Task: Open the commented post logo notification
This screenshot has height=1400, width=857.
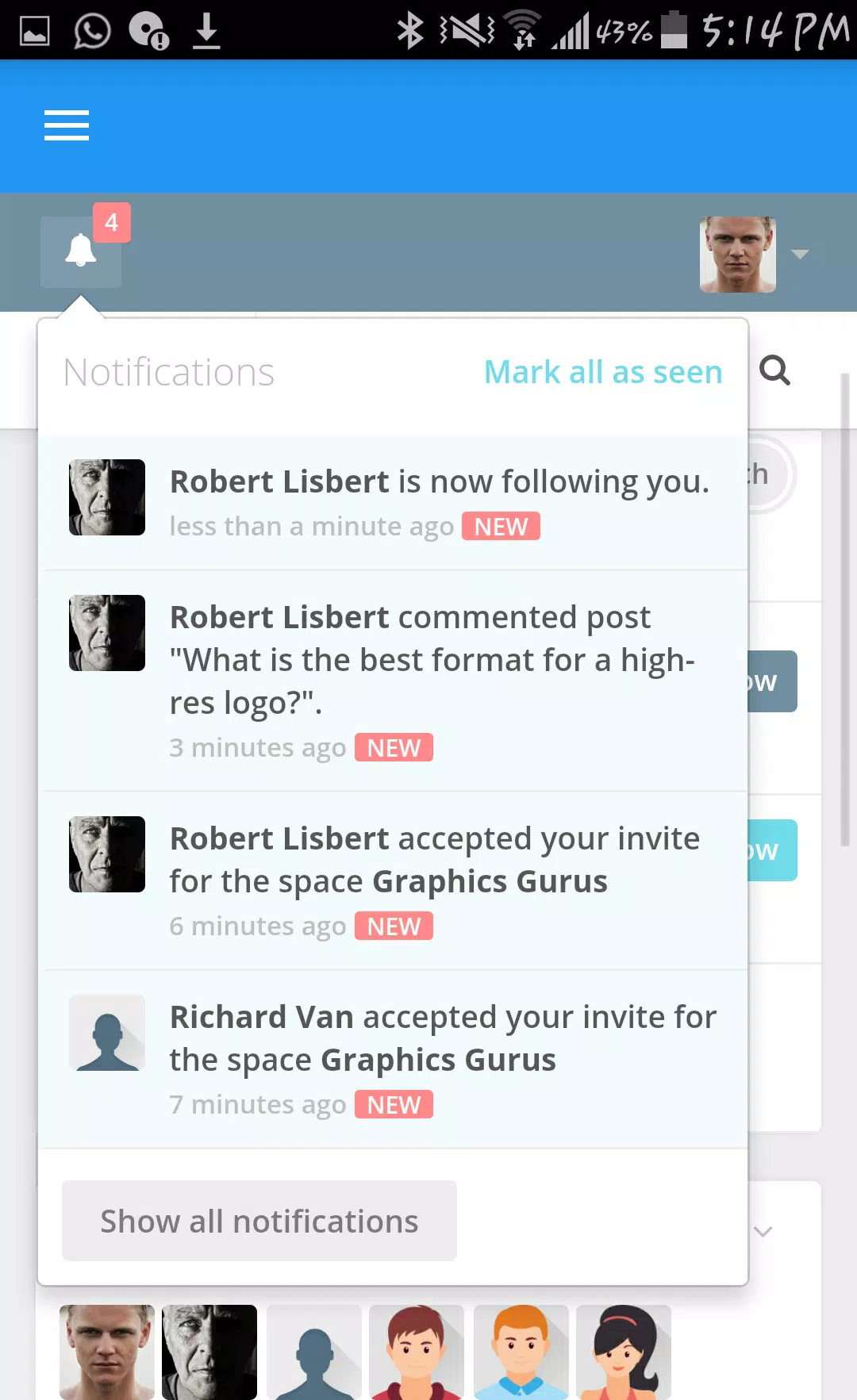Action: (394, 681)
